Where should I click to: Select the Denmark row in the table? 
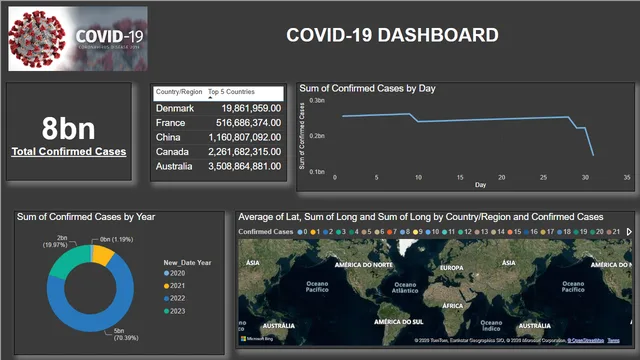[x=218, y=108]
